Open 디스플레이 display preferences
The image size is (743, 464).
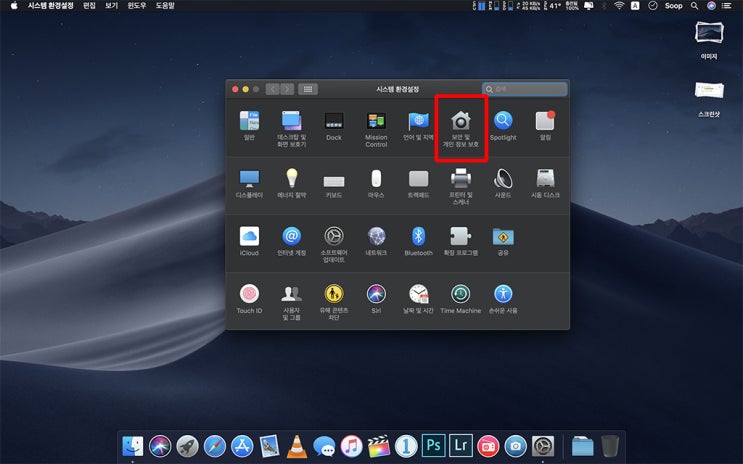tap(249, 183)
